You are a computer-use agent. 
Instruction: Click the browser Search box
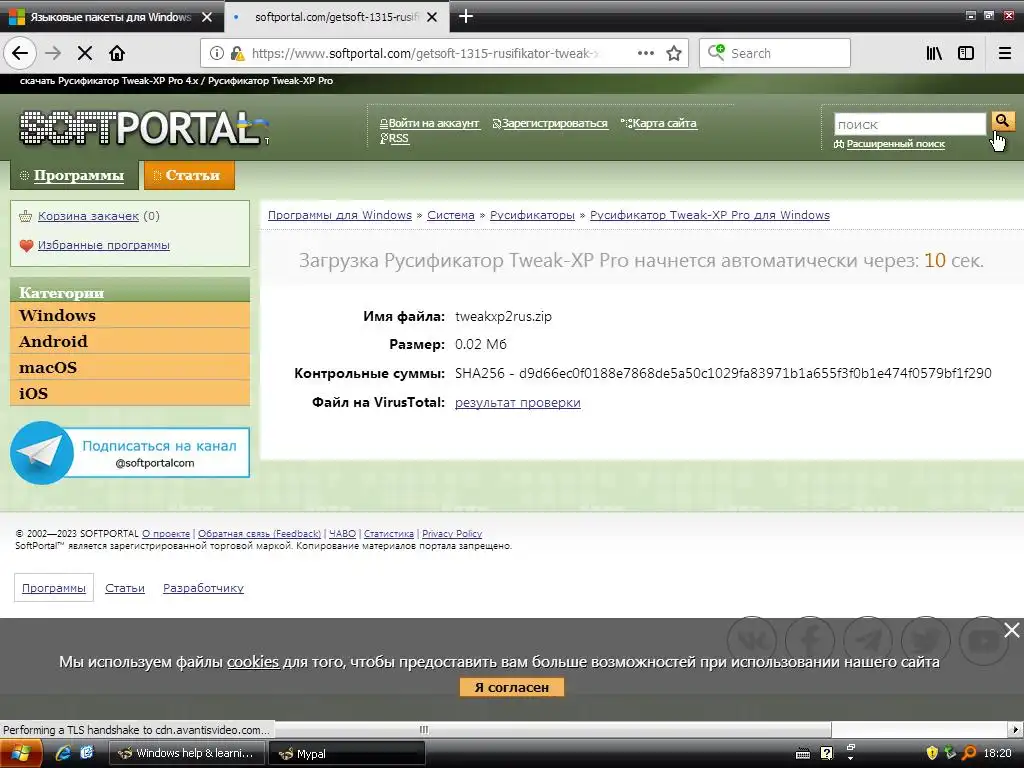[775, 54]
